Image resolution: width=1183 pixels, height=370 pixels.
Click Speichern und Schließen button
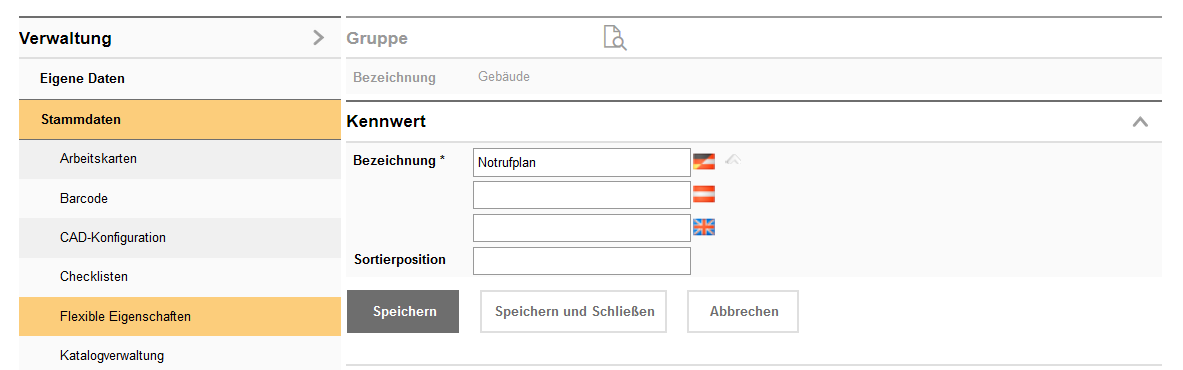573,311
